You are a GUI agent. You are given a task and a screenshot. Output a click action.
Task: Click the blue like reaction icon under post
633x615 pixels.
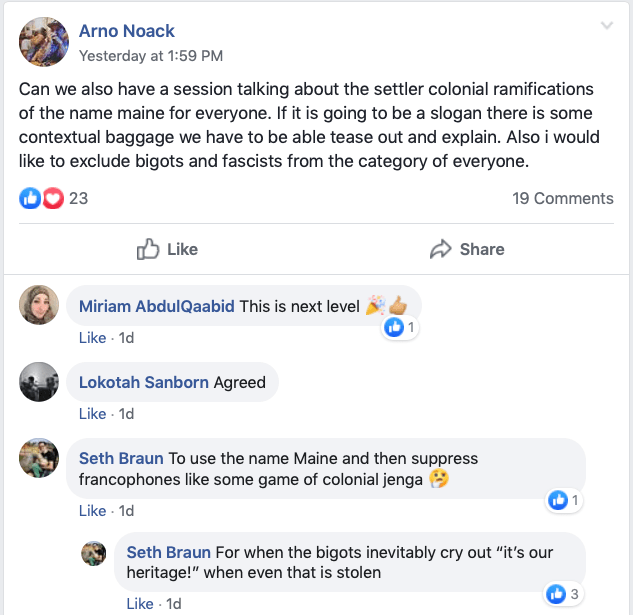(x=30, y=198)
